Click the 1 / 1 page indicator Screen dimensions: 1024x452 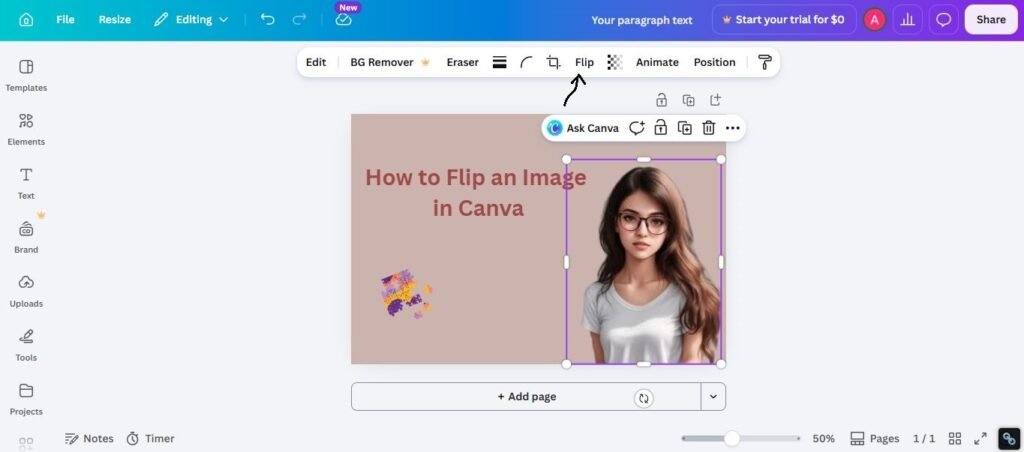[x=923, y=438]
